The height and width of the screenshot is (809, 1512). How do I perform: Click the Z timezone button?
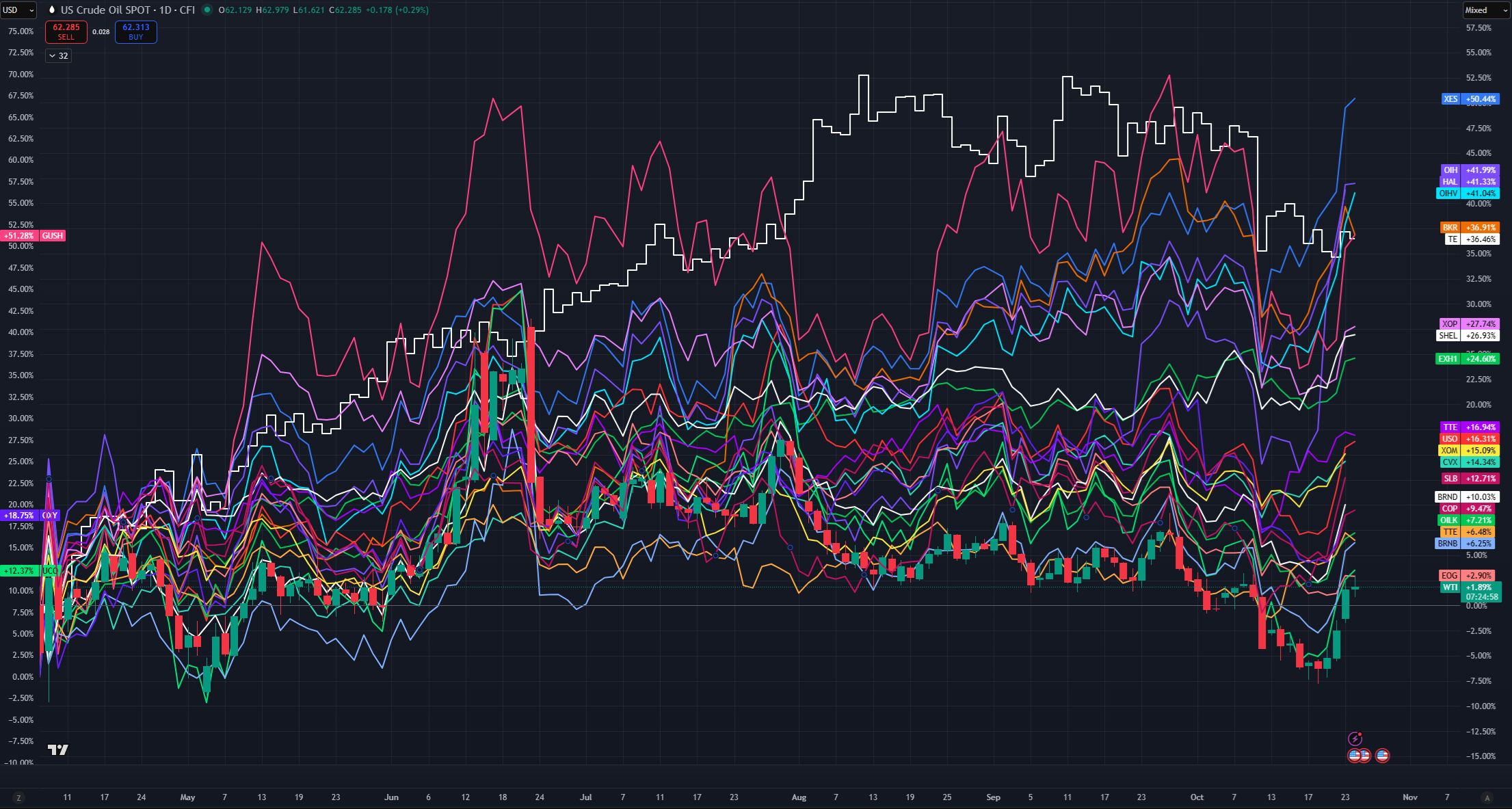[18, 797]
